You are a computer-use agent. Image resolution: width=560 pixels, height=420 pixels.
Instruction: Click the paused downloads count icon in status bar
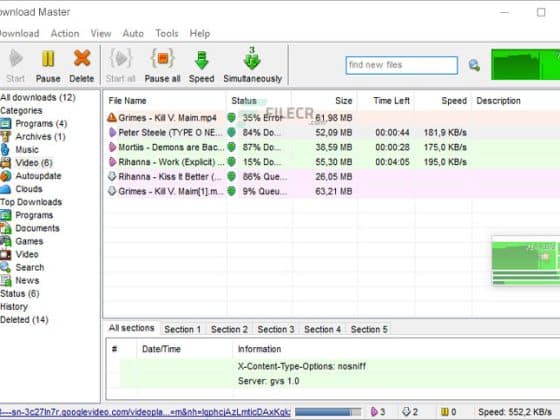click(445, 412)
